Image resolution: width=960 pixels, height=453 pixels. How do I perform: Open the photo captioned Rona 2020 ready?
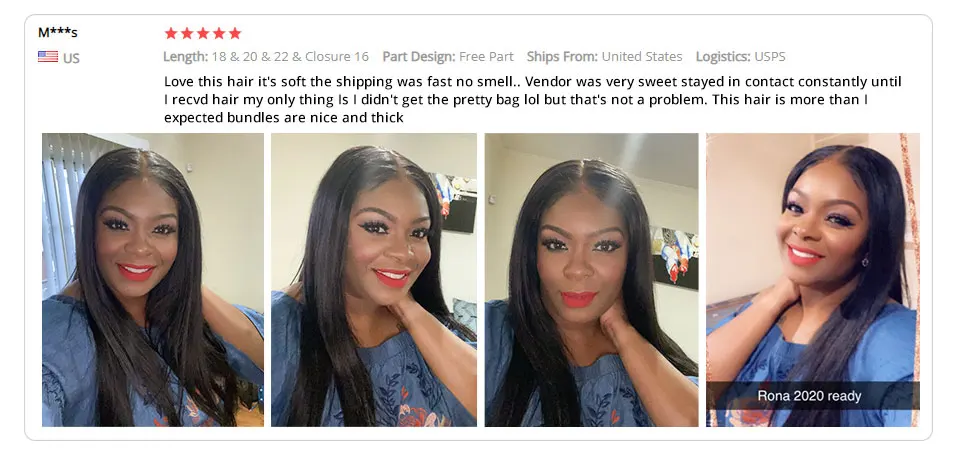tap(812, 280)
